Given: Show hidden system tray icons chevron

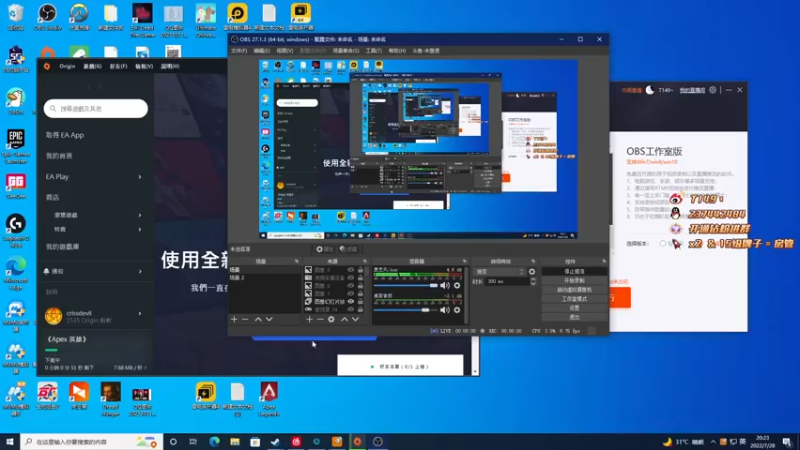Looking at the screenshot, I should pos(713,442).
